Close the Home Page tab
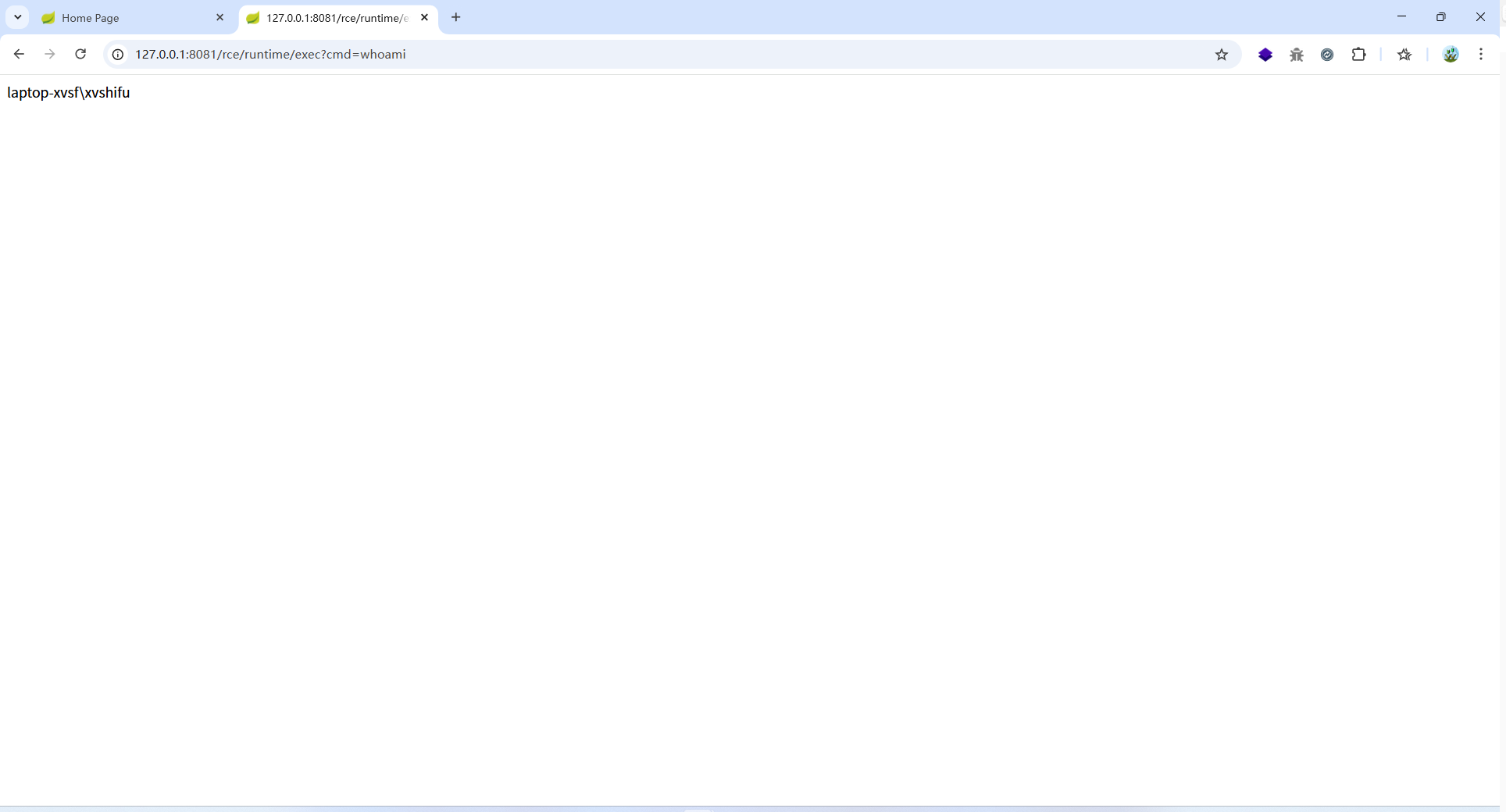The height and width of the screenshot is (812, 1506). click(x=219, y=17)
